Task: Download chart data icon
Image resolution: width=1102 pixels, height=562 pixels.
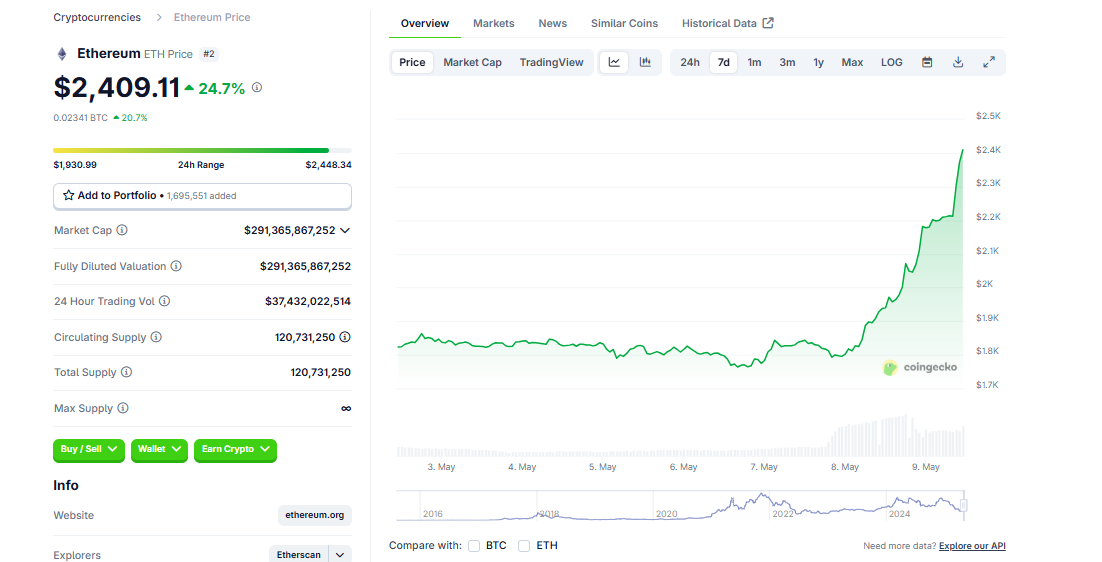Action: pos(958,62)
